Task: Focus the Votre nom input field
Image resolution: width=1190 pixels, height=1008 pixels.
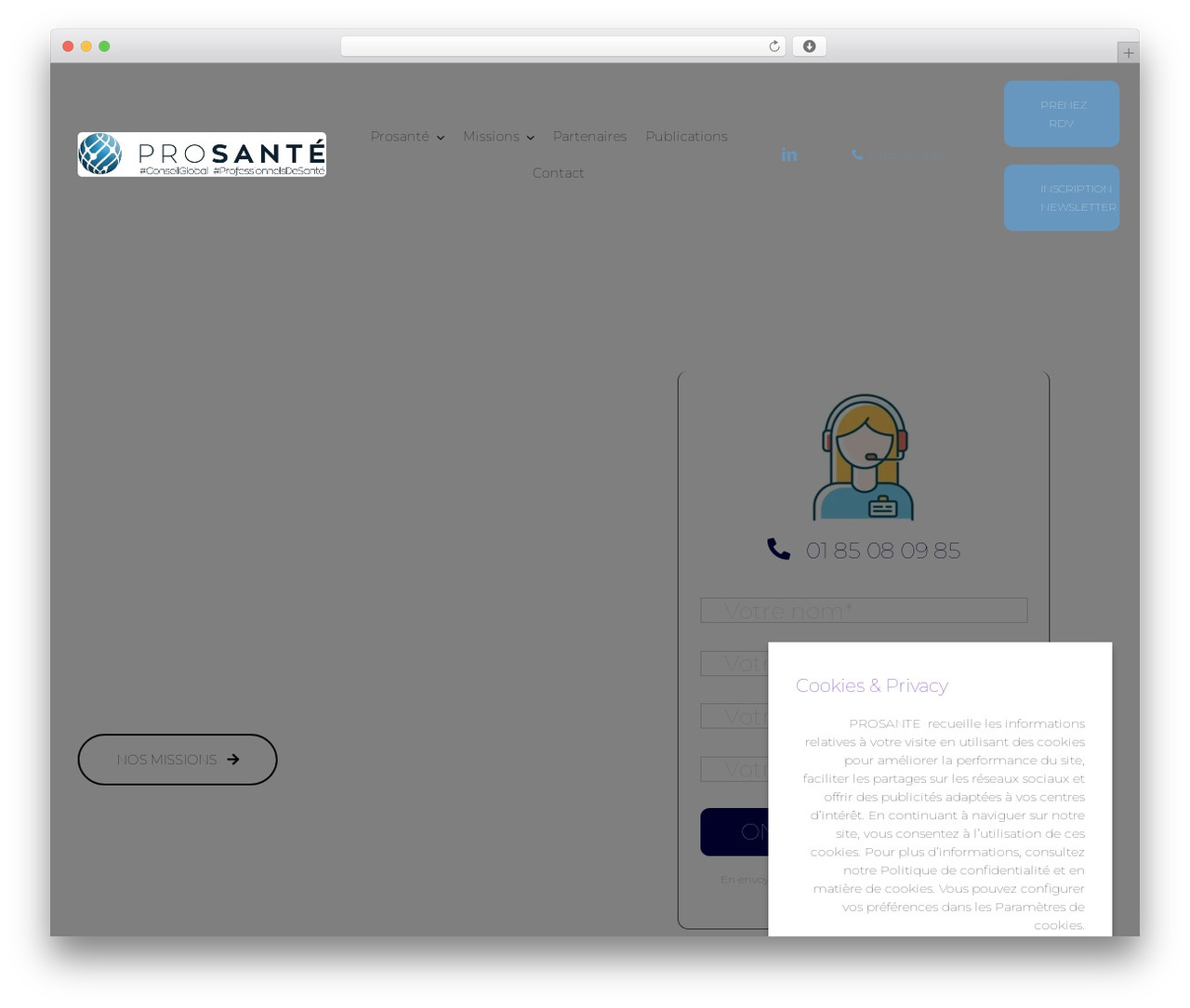Action: tap(864, 610)
